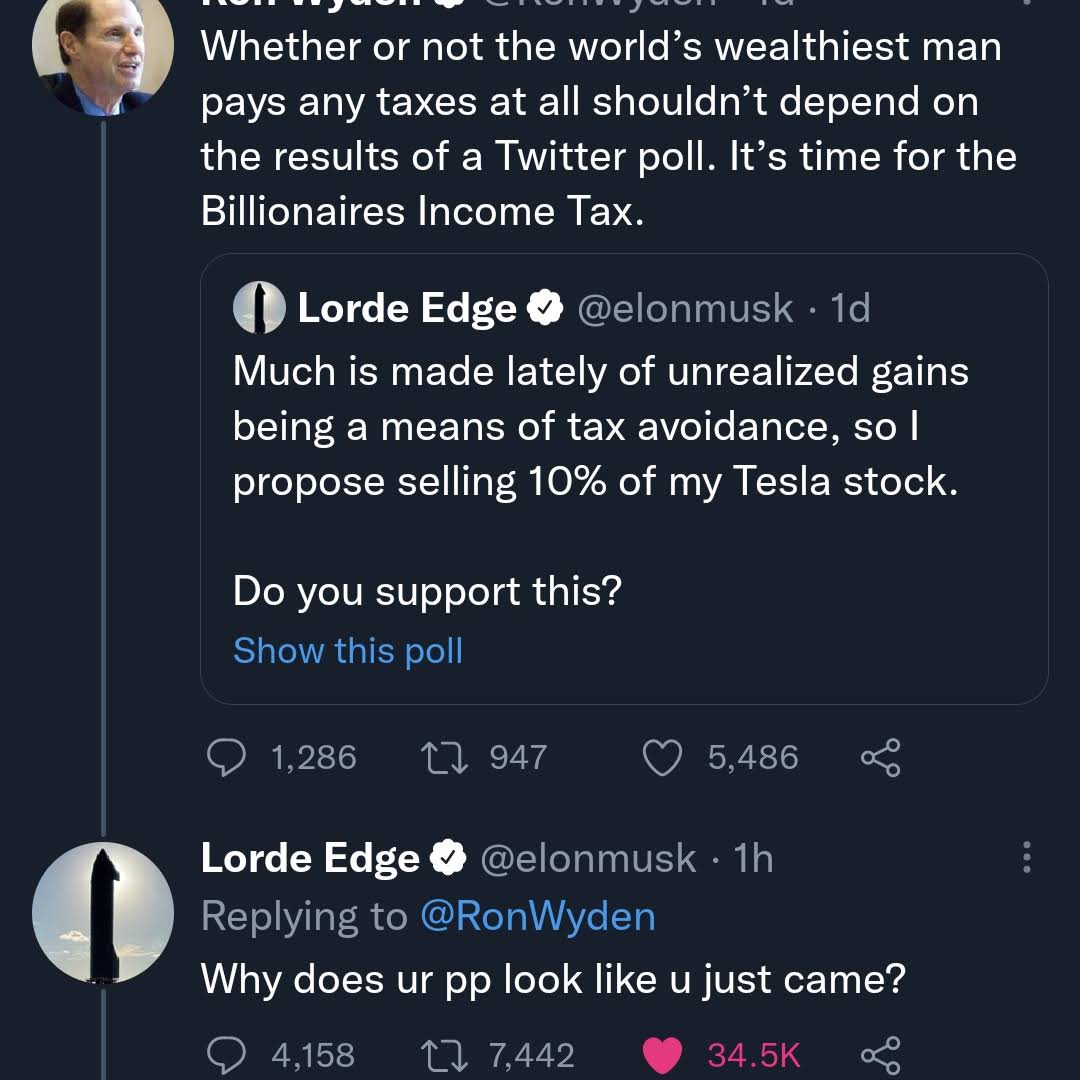This screenshot has width=1080, height=1080.
Task: Retweet the reply with 7,442 retweets
Action: point(445,1055)
